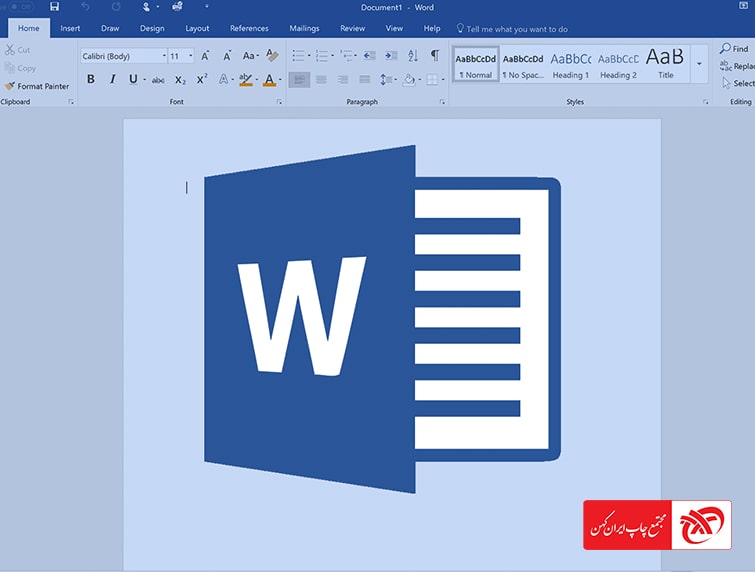The width and height of the screenshot is (755, 572).
Task: Open the References ribbon tab
Action: (x=249, y=29)
